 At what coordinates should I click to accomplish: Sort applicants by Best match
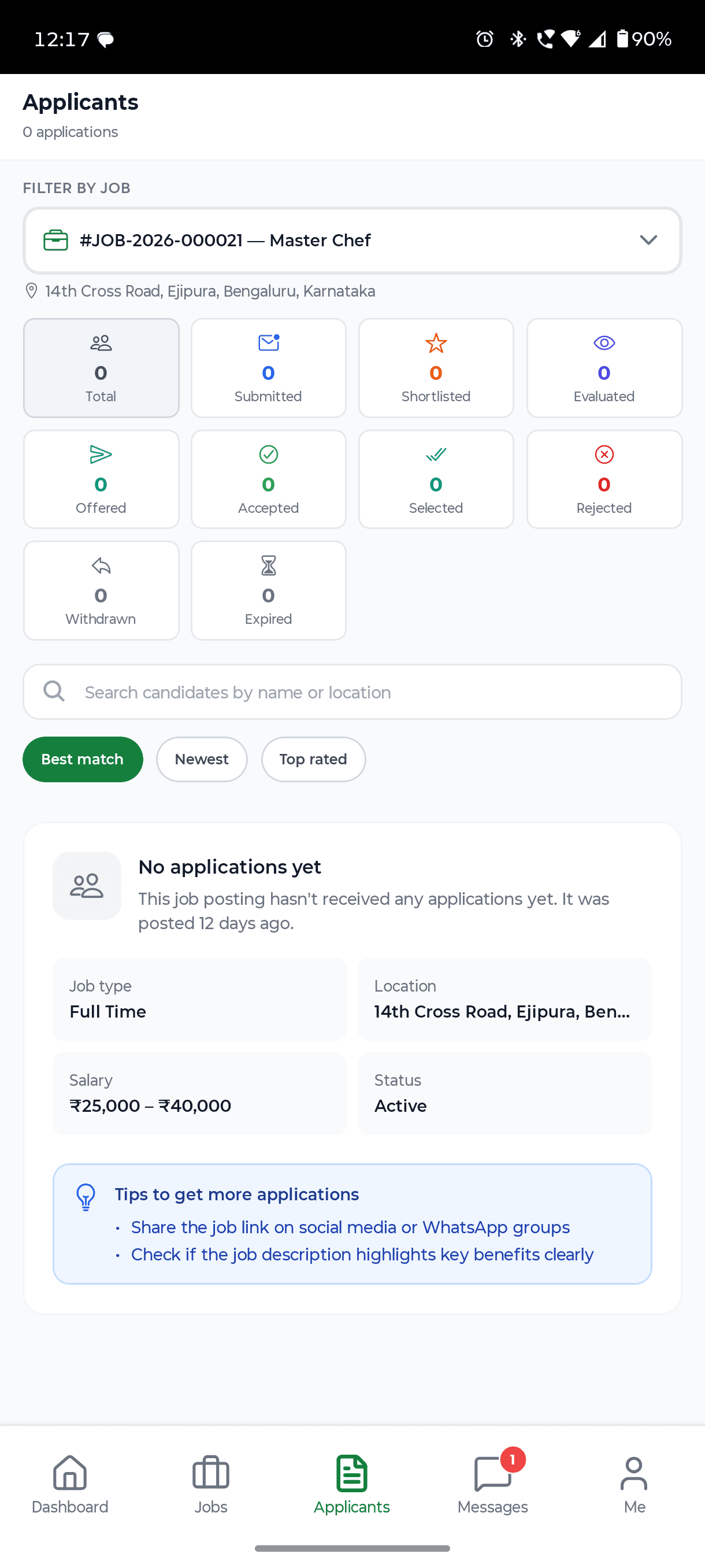pos(83,759)
